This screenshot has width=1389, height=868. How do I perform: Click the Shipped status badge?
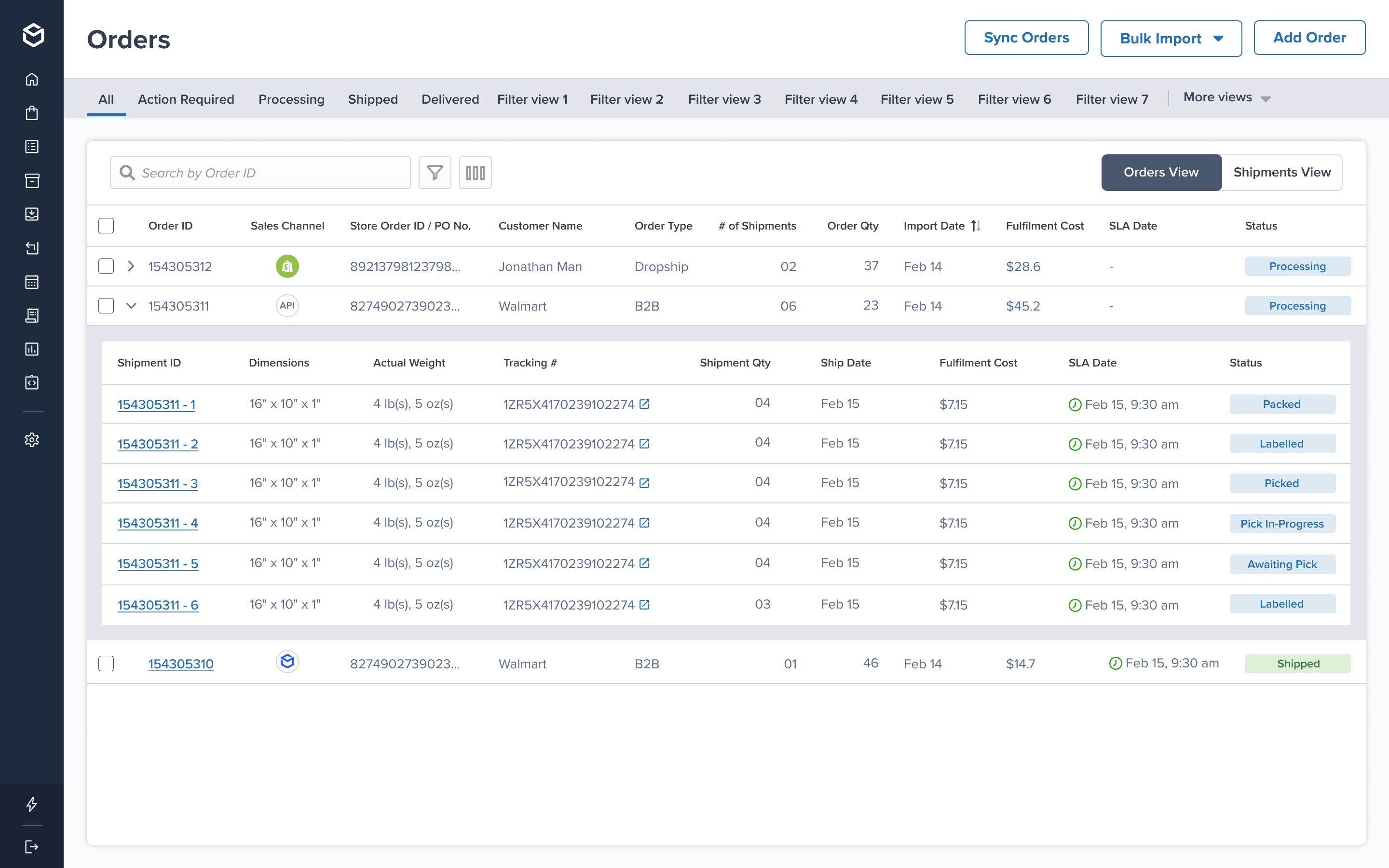coord(1298,664)
